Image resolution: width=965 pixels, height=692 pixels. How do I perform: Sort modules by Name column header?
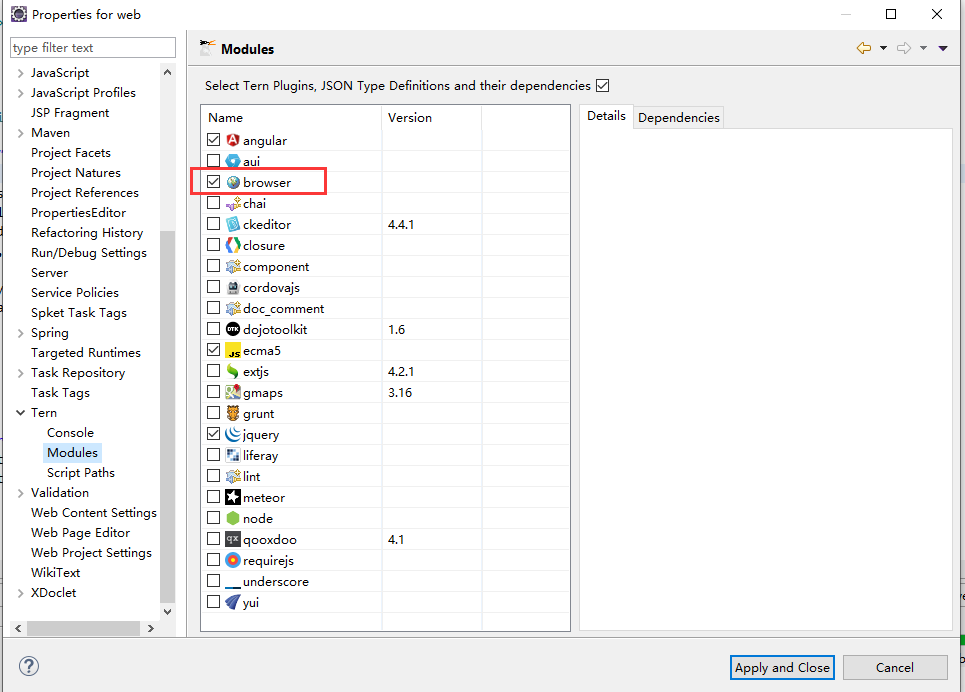click(291, 118)
